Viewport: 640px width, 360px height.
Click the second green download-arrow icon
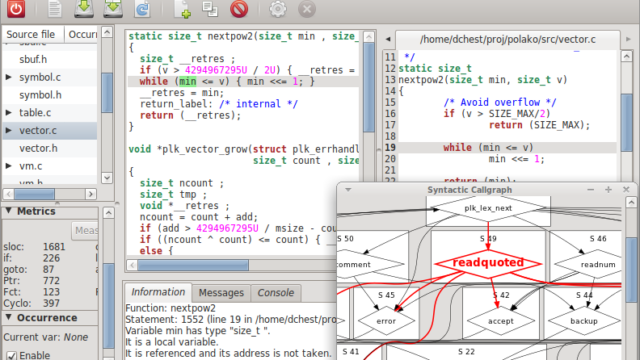point(113,9)
